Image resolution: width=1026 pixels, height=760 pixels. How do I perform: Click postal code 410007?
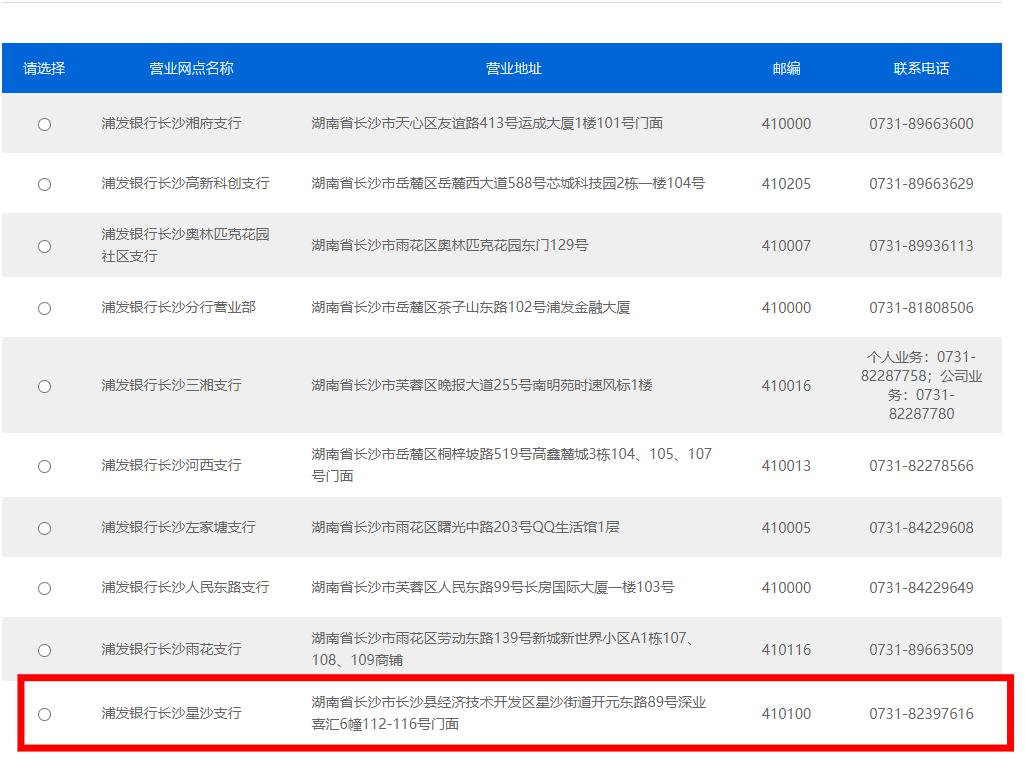786,245
